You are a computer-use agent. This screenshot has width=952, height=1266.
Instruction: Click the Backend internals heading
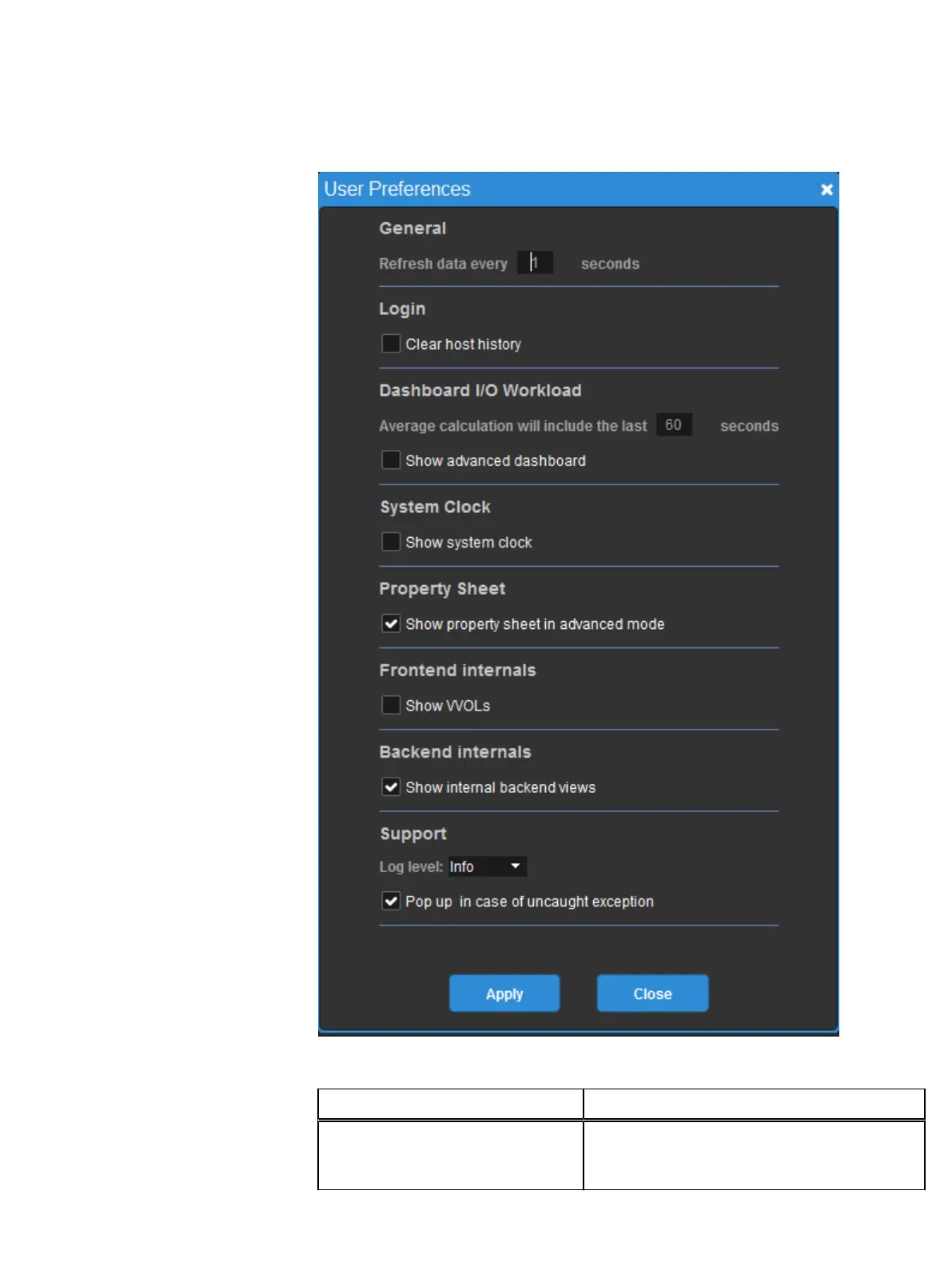coord(455,752)
